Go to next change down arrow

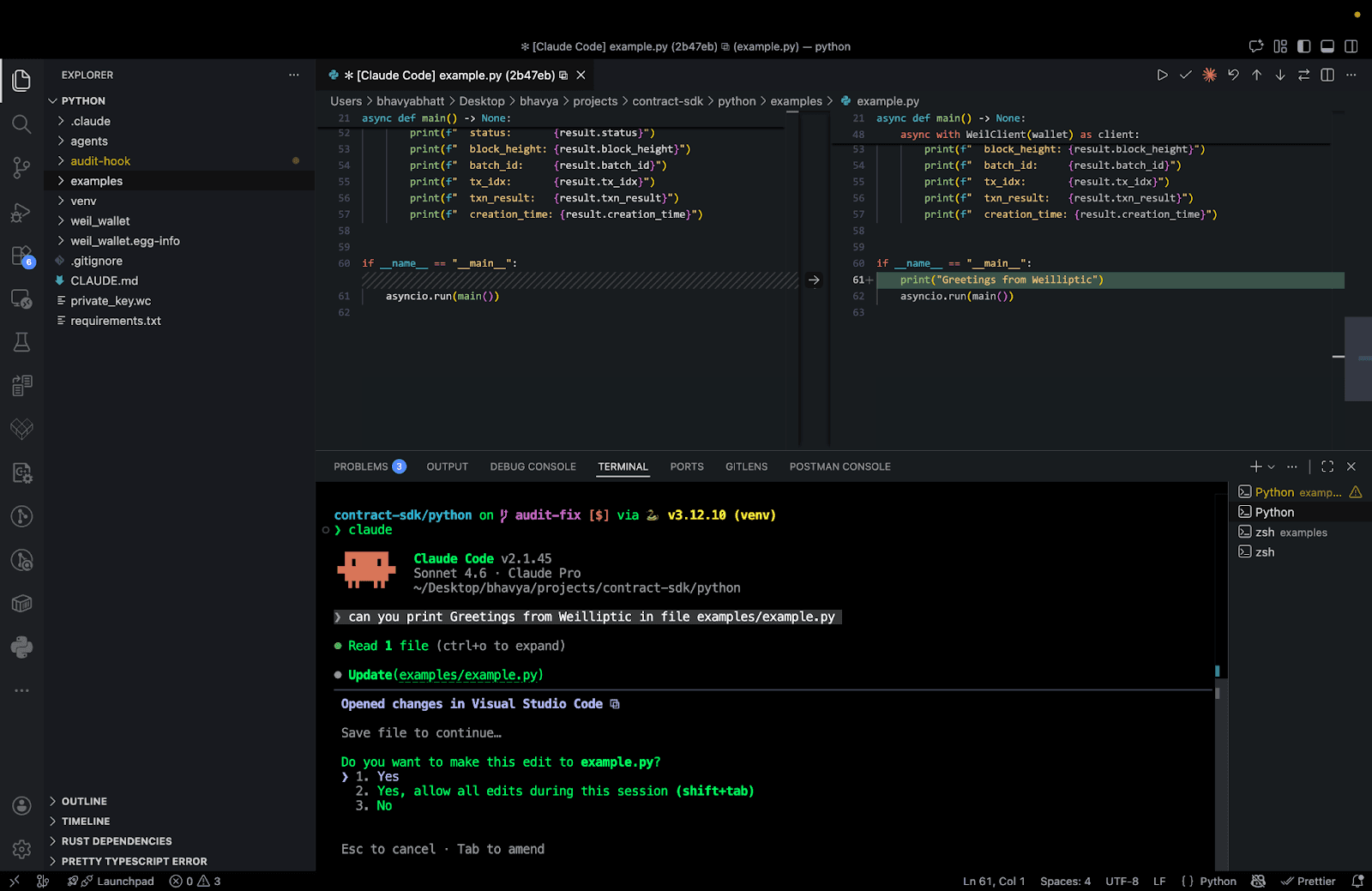point(1280,75)
